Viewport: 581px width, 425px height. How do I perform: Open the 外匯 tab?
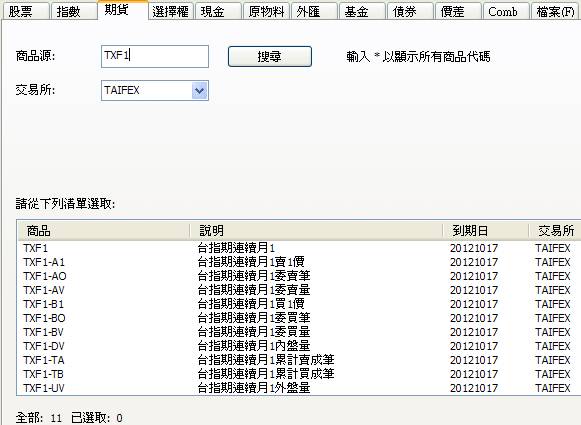[315, 11]
